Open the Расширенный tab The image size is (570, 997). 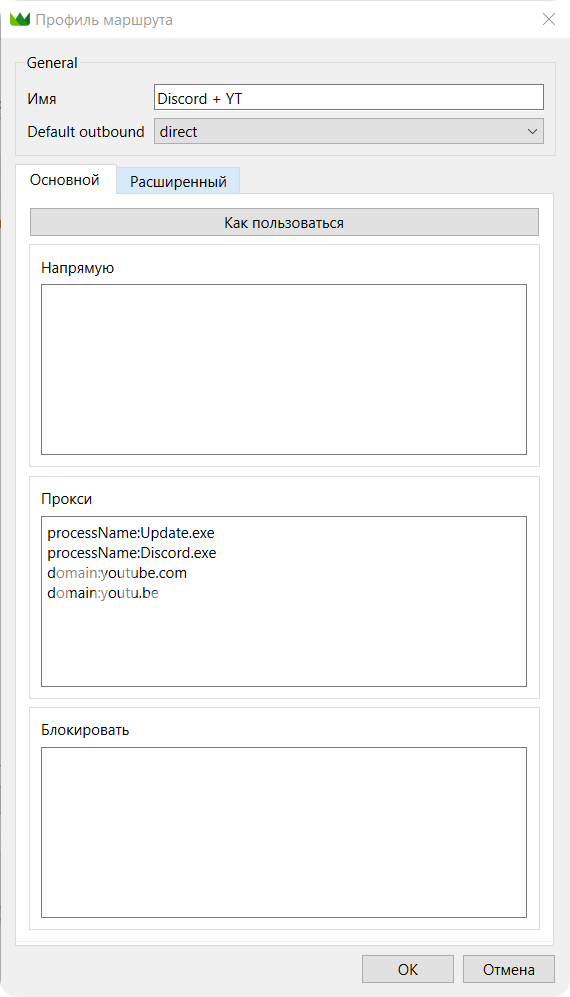(178, 182)
